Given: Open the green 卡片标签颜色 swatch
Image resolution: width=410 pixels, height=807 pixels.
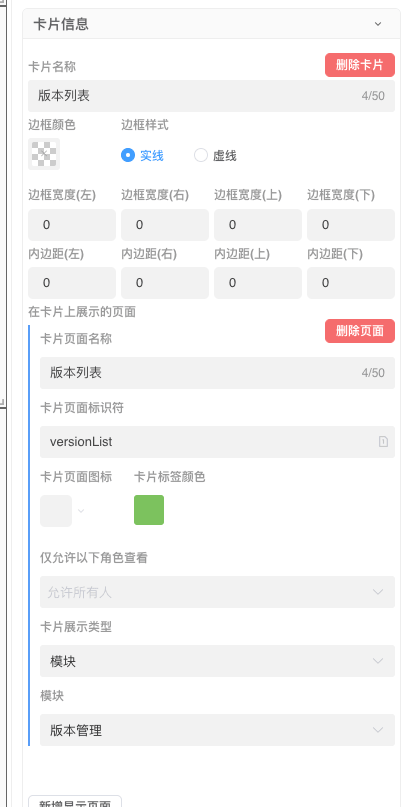Looking at the screenshot, I should coord(149,510).
